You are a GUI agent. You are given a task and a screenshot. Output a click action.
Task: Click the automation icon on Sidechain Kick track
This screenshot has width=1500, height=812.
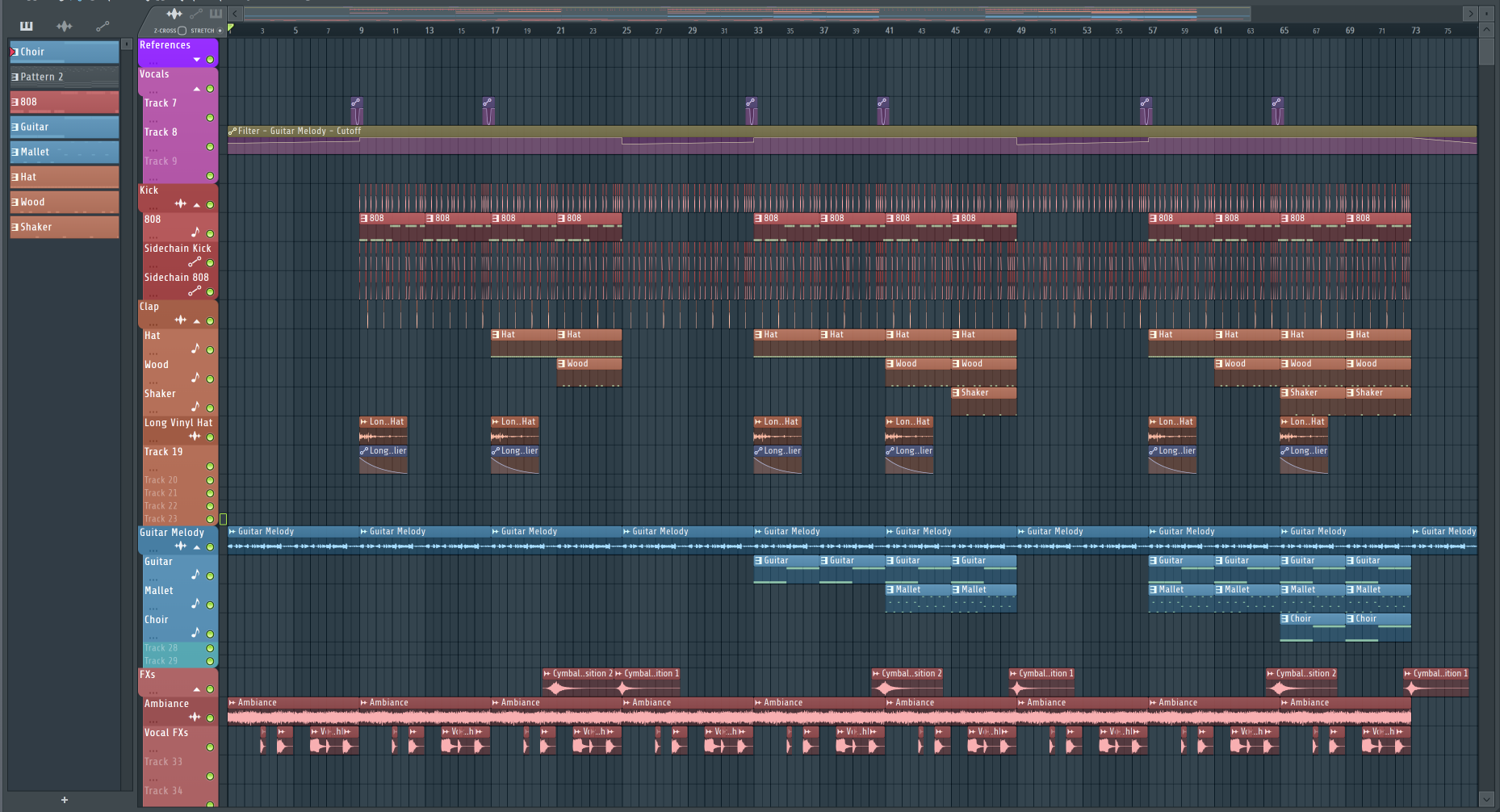pos(195,262)
